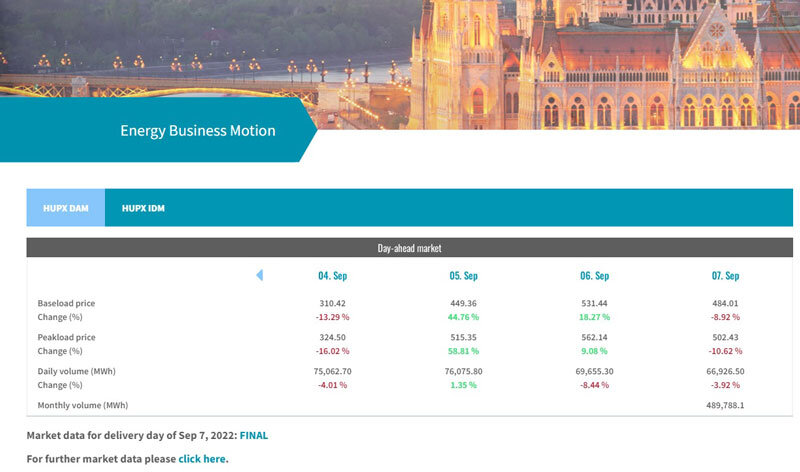Image resolution: width=800 pixels, height=472 pixels.
Task: Click the monthly volume value 489,788.1
Action: coord(725,405)
